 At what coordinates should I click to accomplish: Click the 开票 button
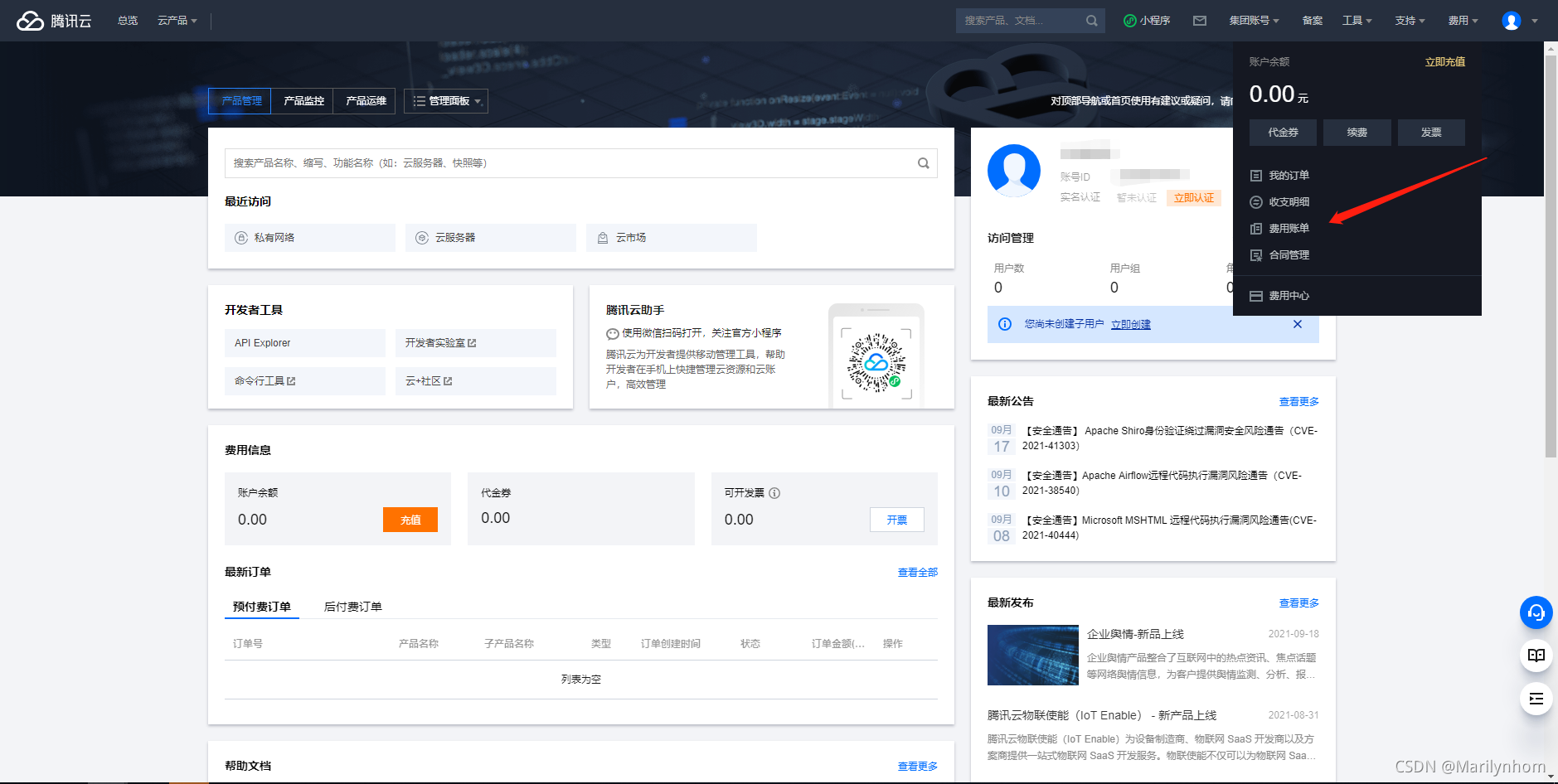[897, 520]
